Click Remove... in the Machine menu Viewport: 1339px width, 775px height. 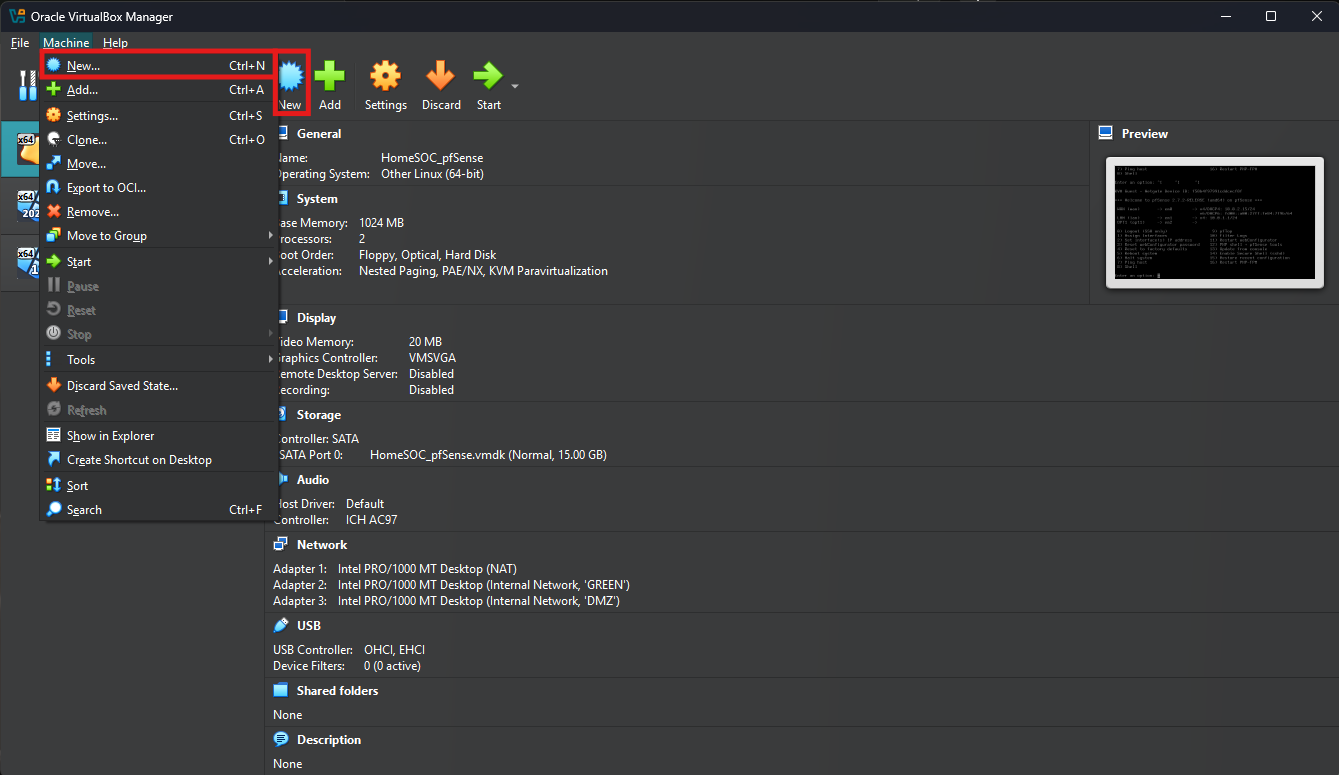click(92, 212)
